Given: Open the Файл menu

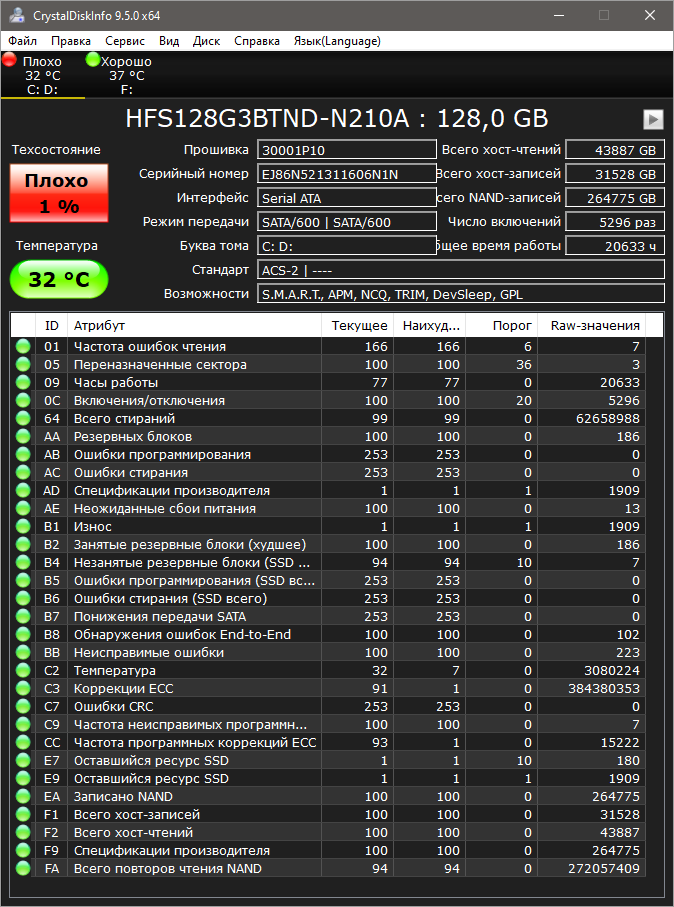Looking at the screenshot, I should click(23, 41).
